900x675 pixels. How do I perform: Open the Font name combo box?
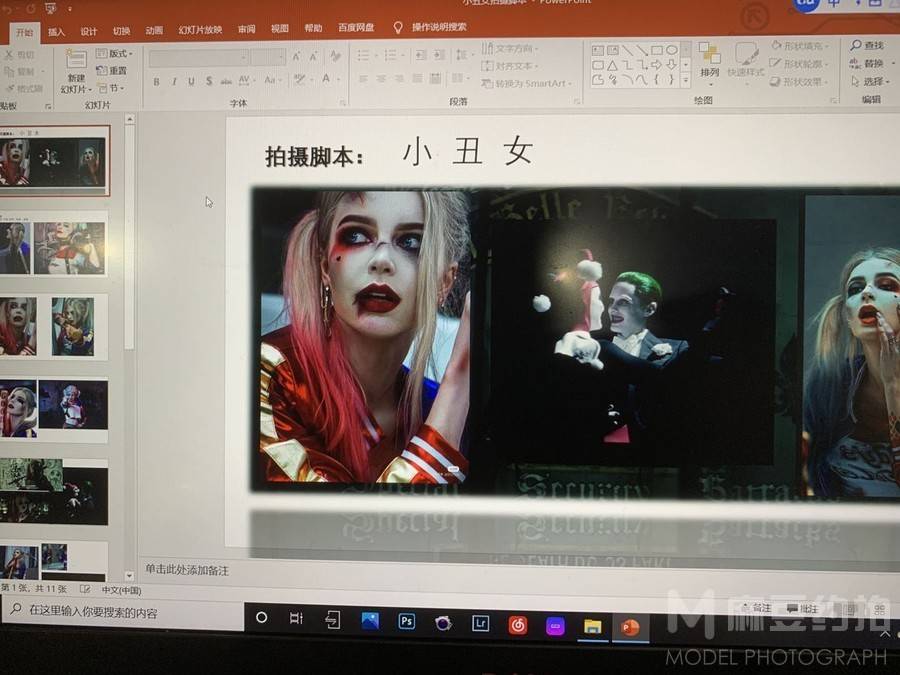point(198,58)
